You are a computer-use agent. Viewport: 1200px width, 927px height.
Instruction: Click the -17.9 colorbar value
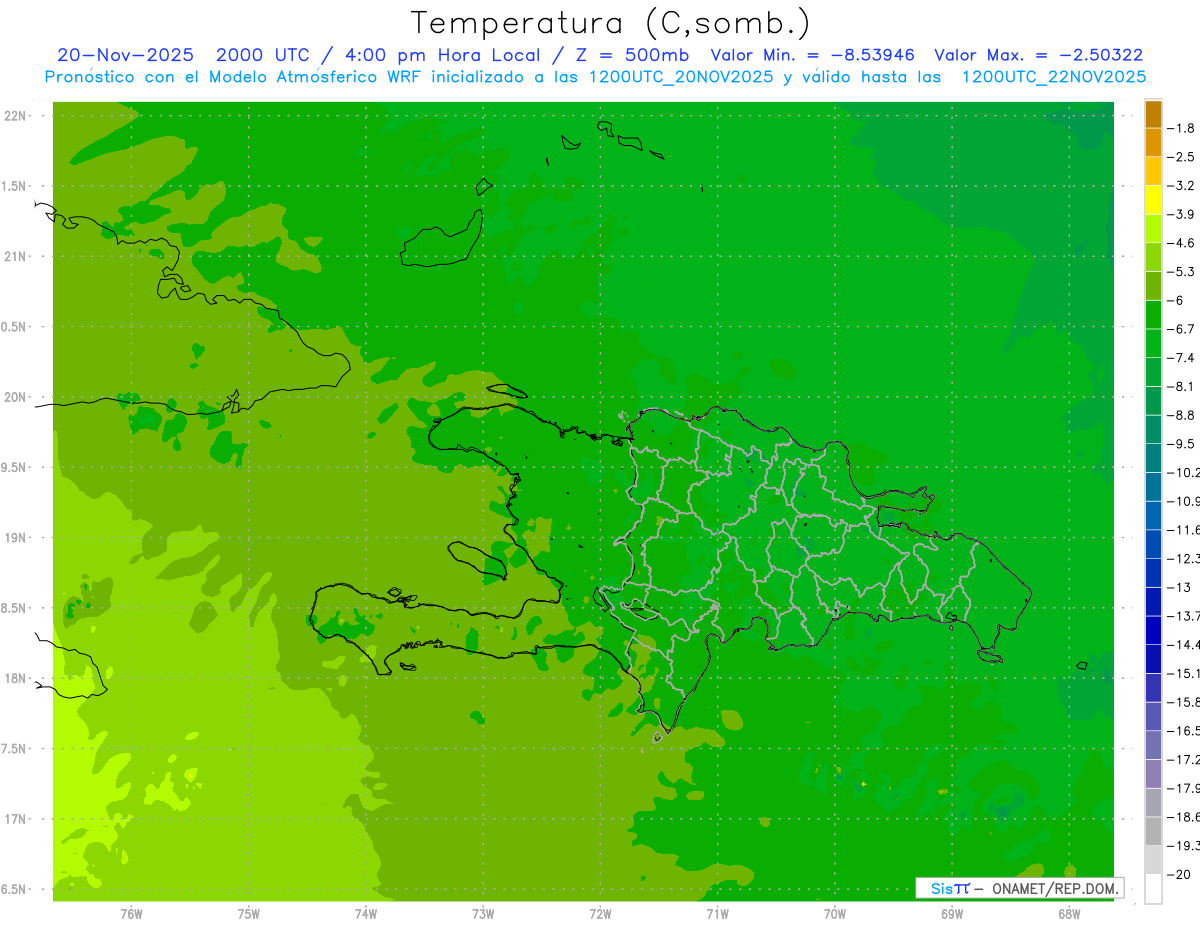pyautogui.click(x=1185, y=788)
